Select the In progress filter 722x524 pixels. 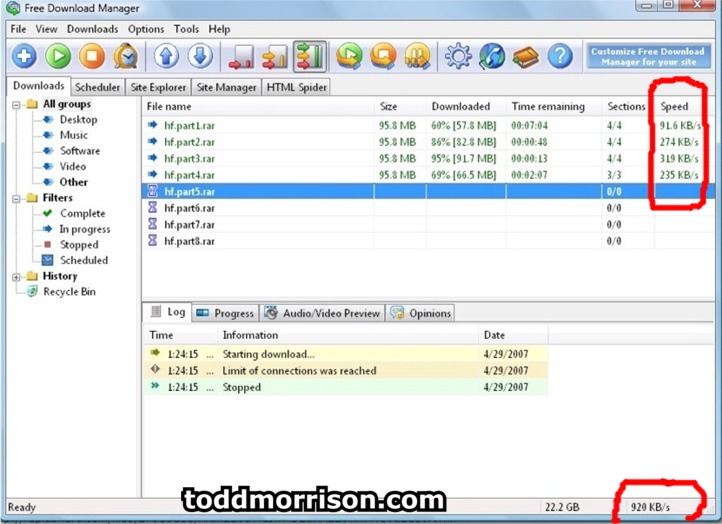(85, 229)
